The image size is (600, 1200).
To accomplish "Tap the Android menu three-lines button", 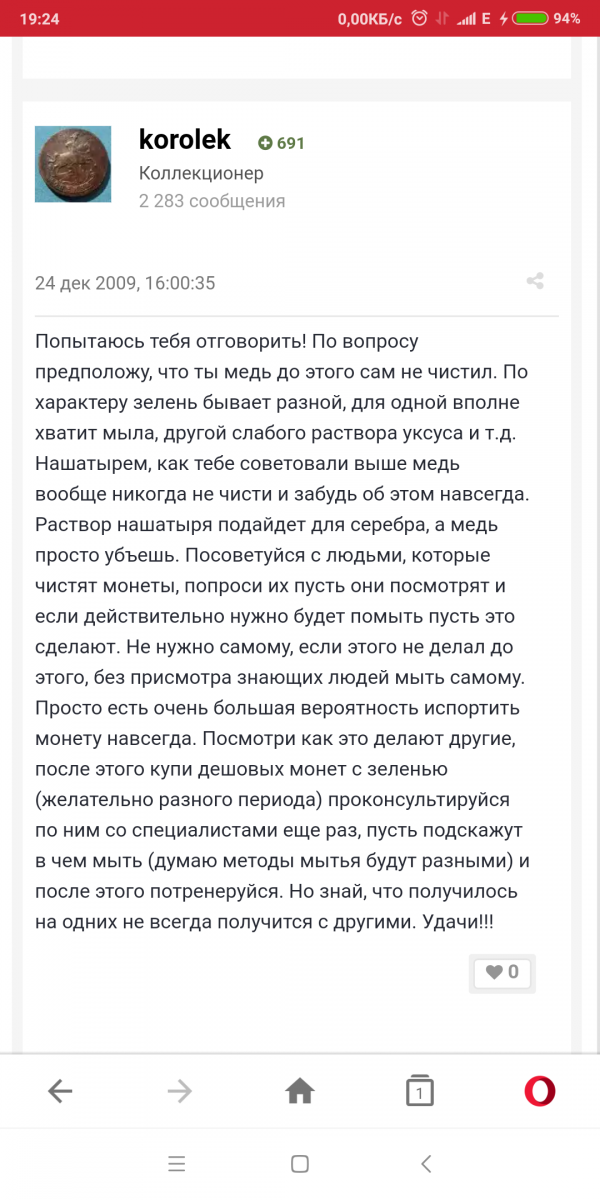I will click(x=177, y=1163).
